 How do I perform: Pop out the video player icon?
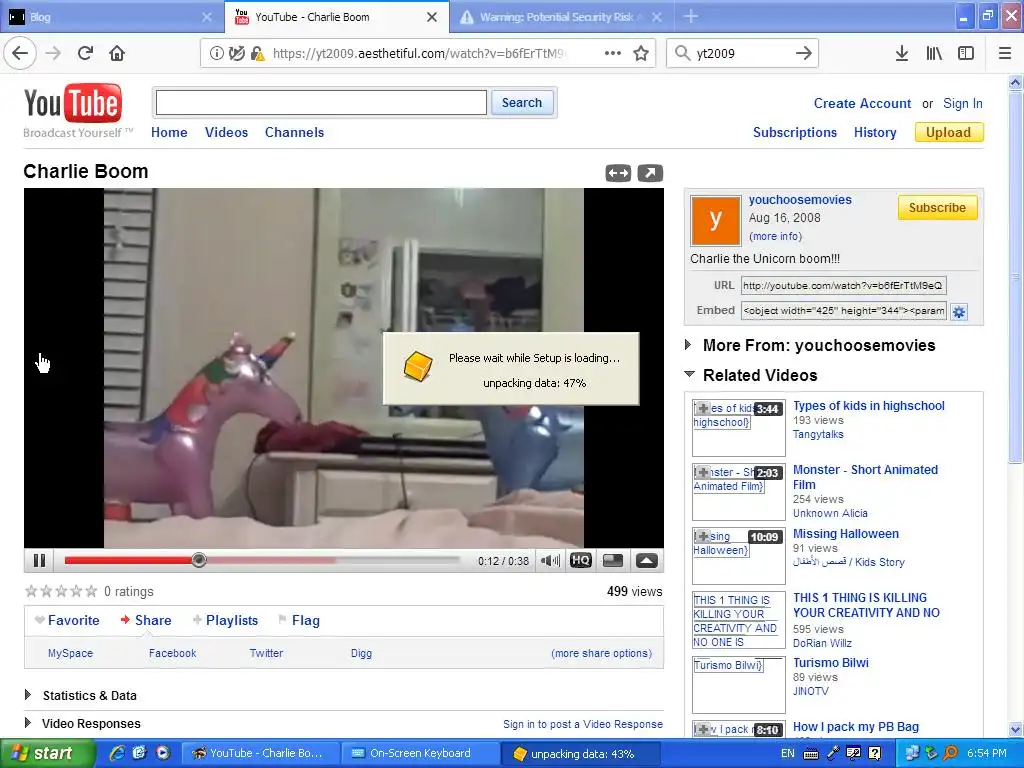coord(650,173)
